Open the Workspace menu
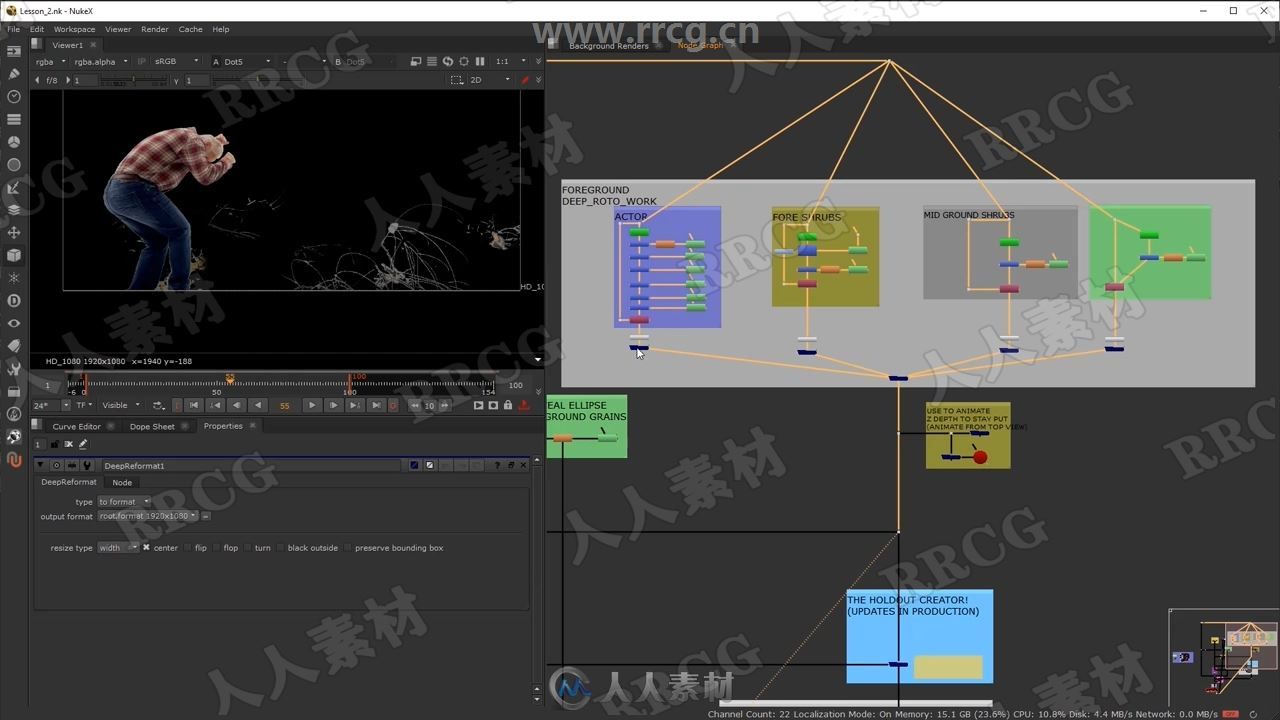Screen dimensions: 1280x720 pos(74,29)
